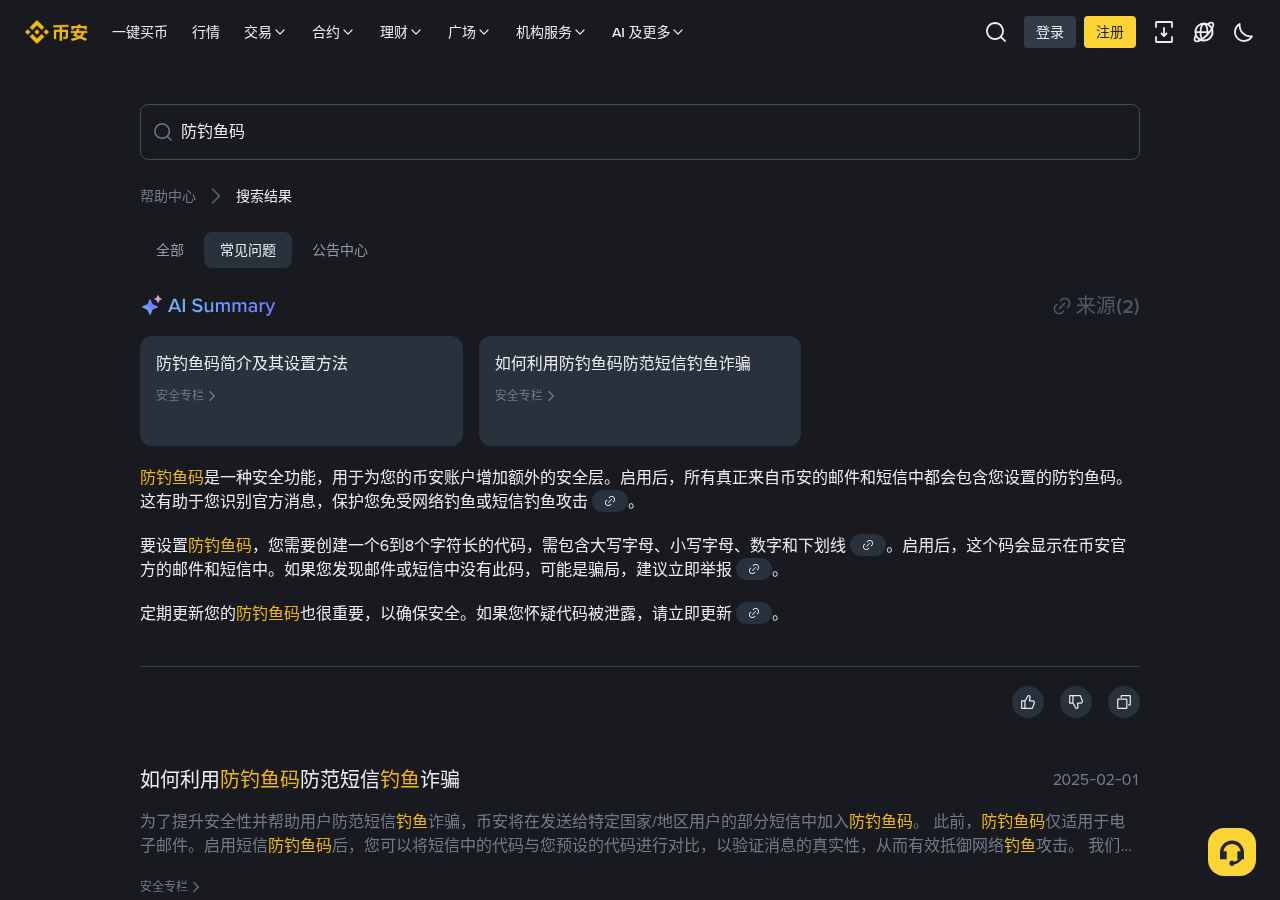This screenshot has width=1280, height=900.
Task: Switch to the 全部 tab
Action: (170, 250)
